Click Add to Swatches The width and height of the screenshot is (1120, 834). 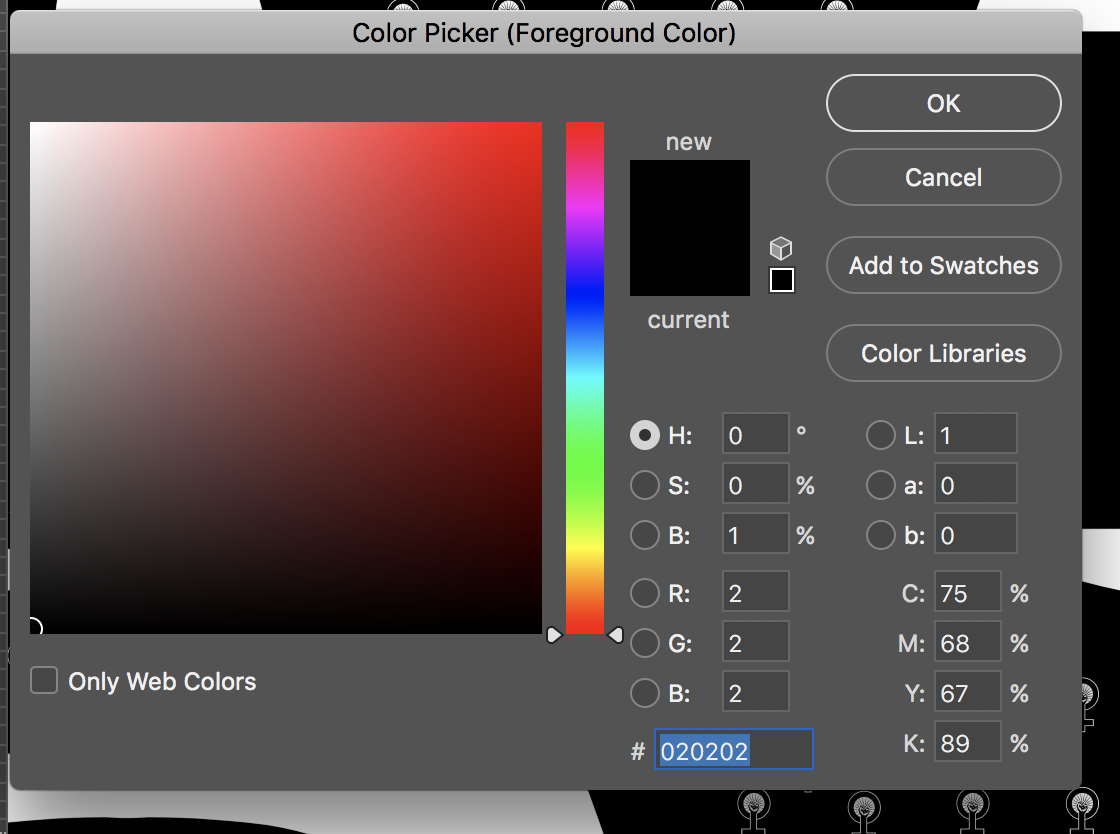coord(943,265)
